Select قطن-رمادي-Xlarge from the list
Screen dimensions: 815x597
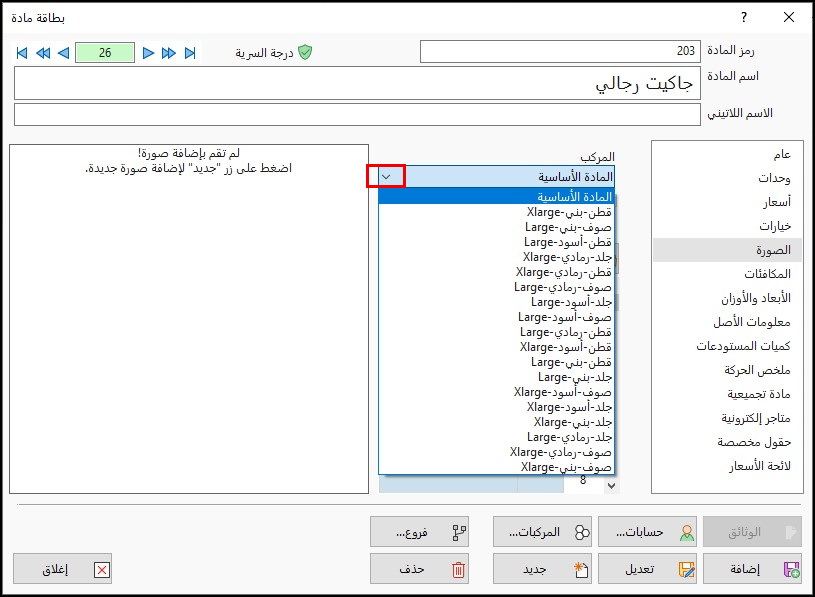496,272
